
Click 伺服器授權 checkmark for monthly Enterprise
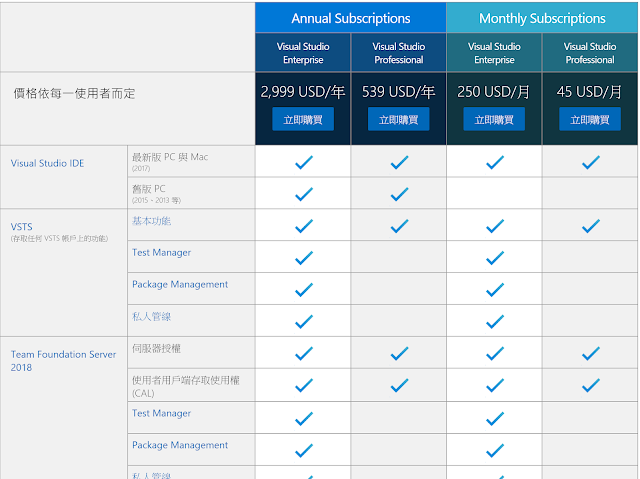(x=495, y=354)
